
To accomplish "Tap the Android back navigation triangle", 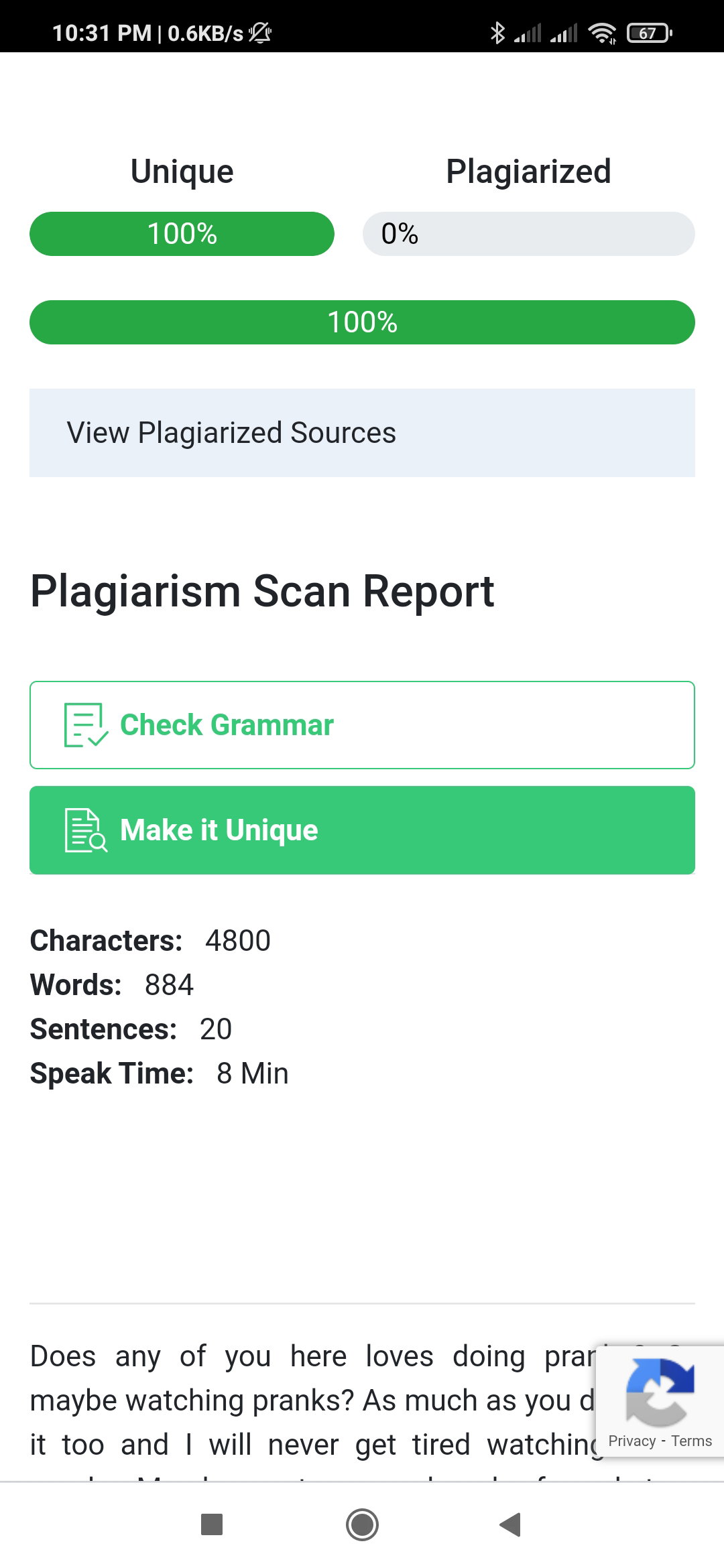I will click(x=511, y=1524).
